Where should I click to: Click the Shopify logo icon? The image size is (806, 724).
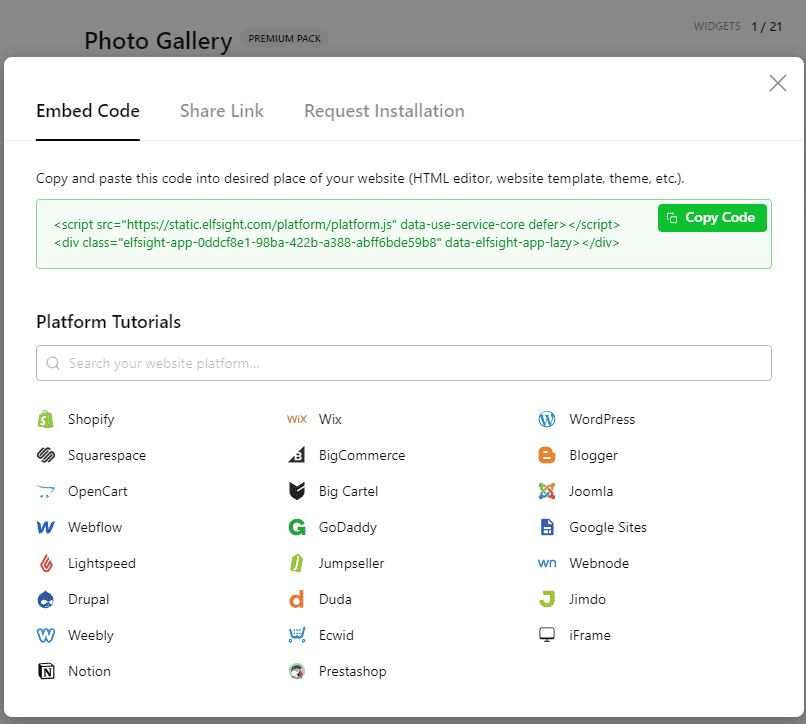(45, 419)
